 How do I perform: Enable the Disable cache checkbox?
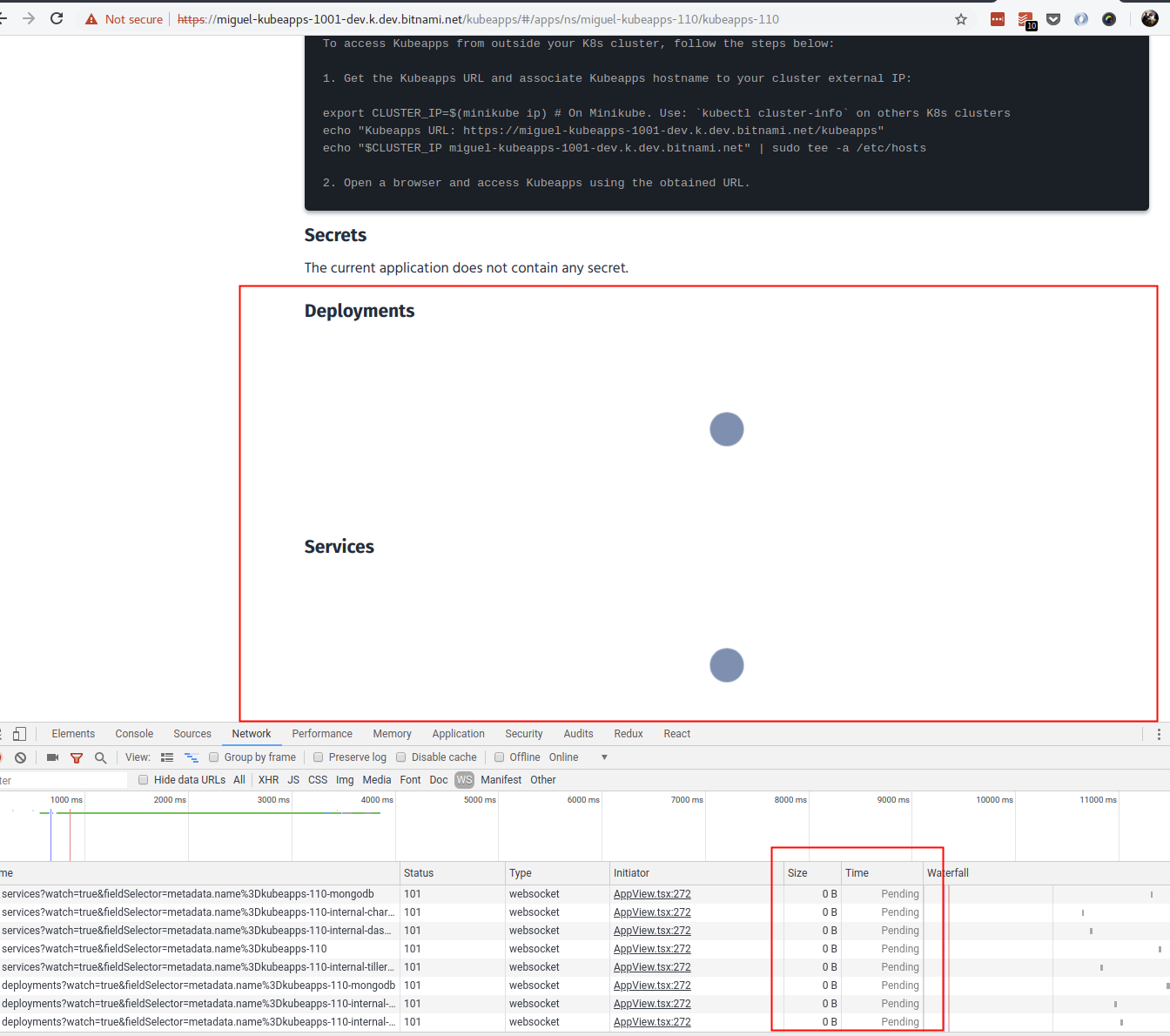[400, 757]
